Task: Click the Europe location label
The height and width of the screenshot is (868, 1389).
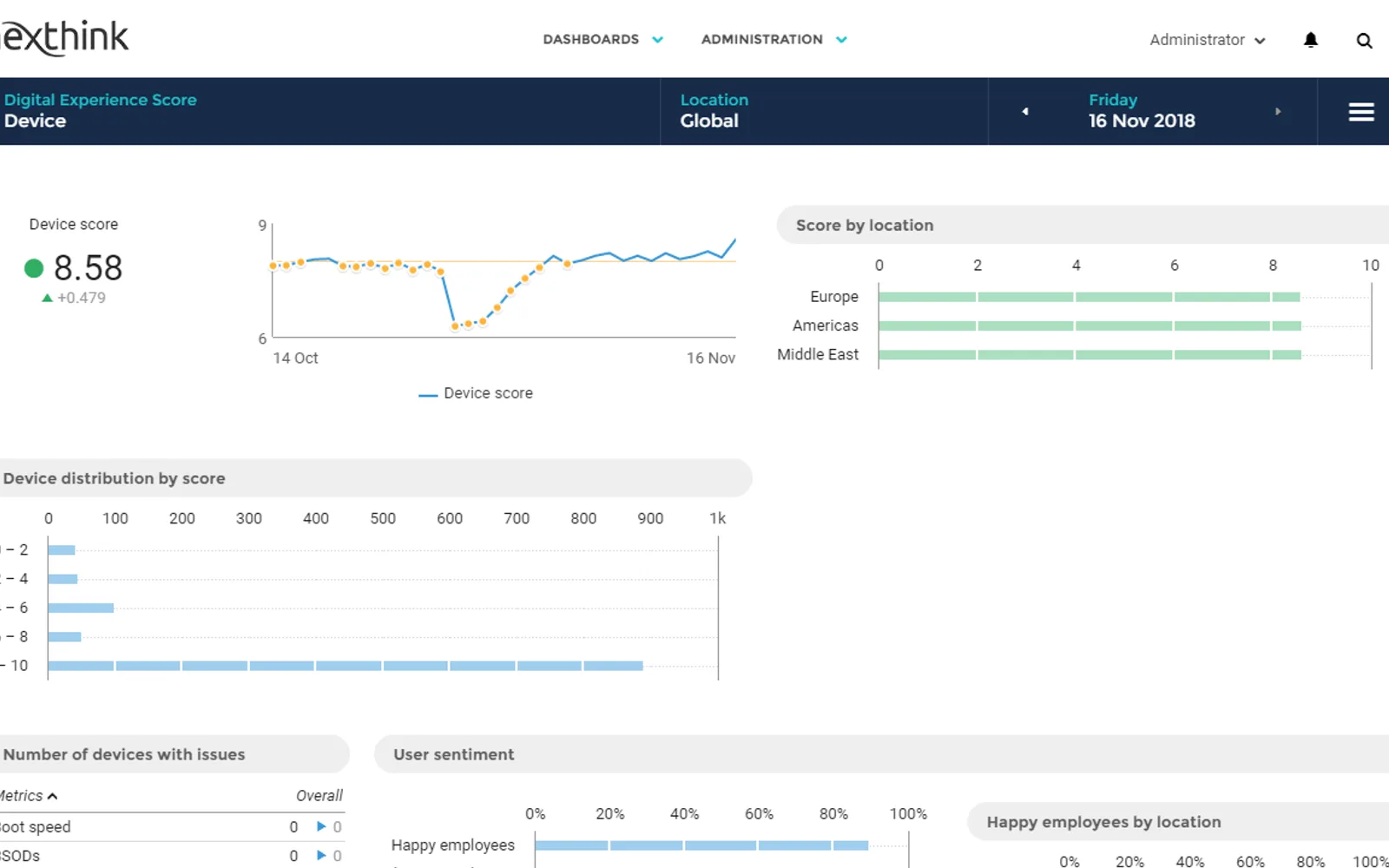Action: [834, 297]
